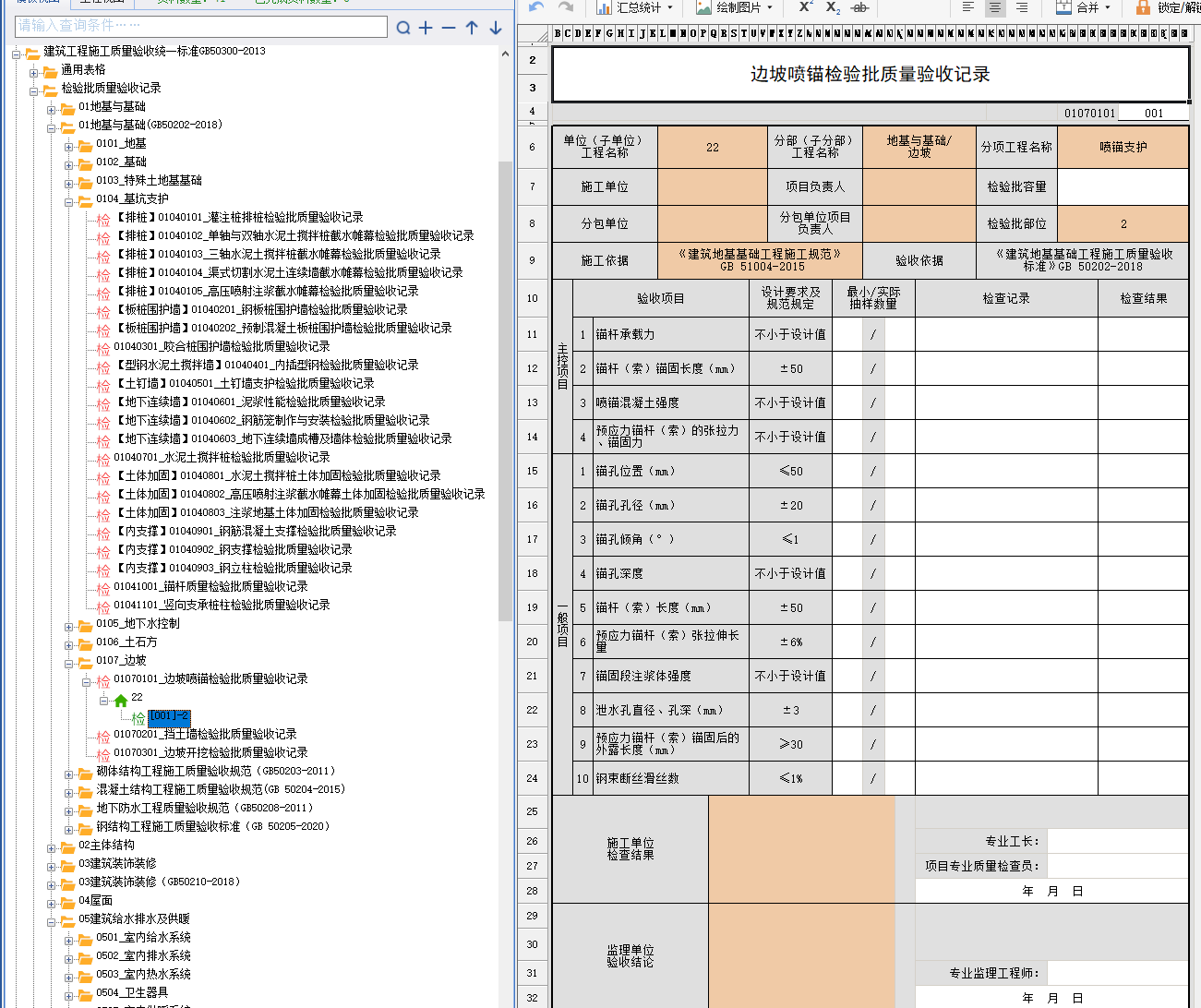
Task: Click green house icon beside 22
Action: (121, 700)
